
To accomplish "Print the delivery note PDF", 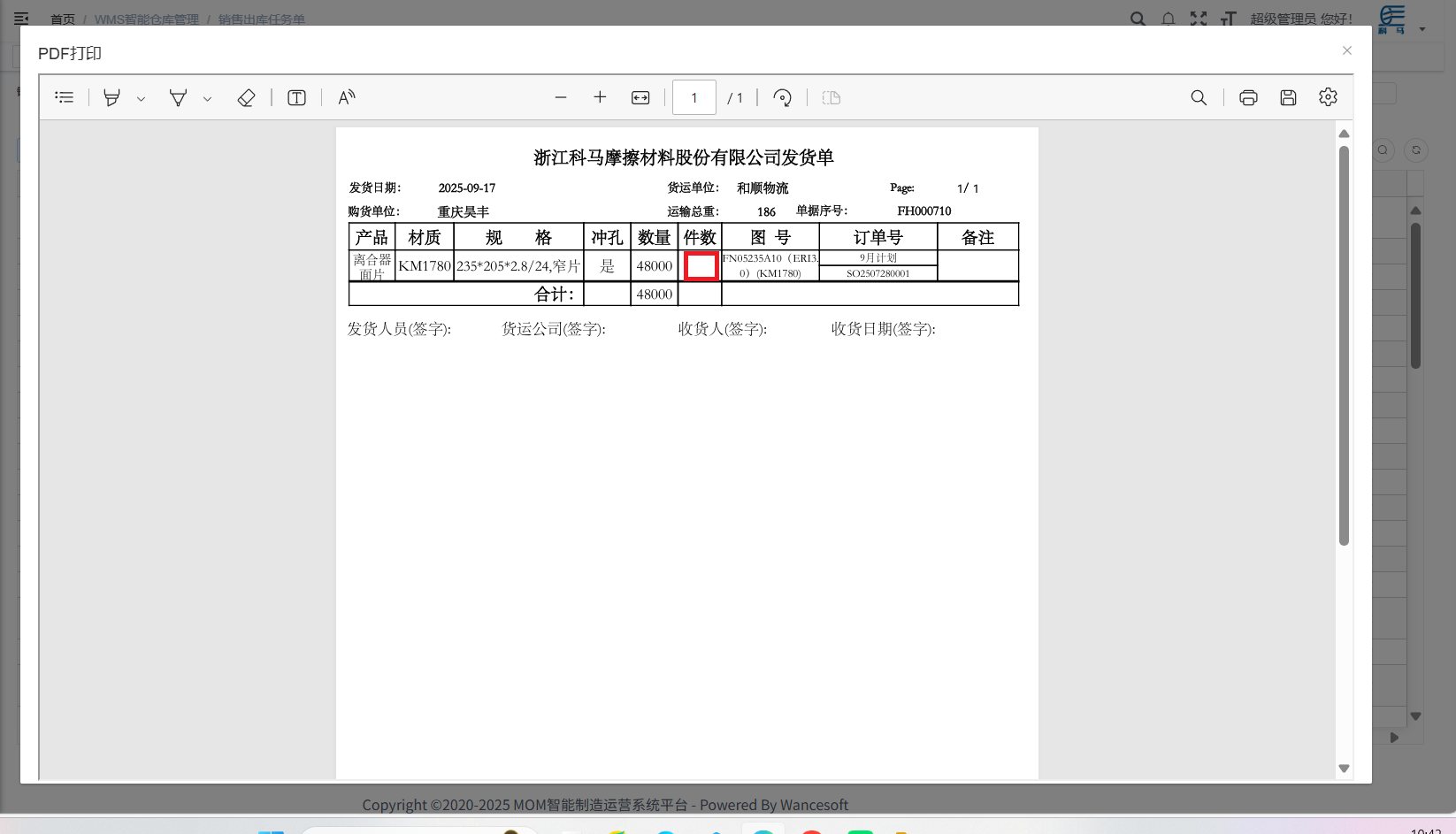I will pyautogui.click(x=1248, y=97).
